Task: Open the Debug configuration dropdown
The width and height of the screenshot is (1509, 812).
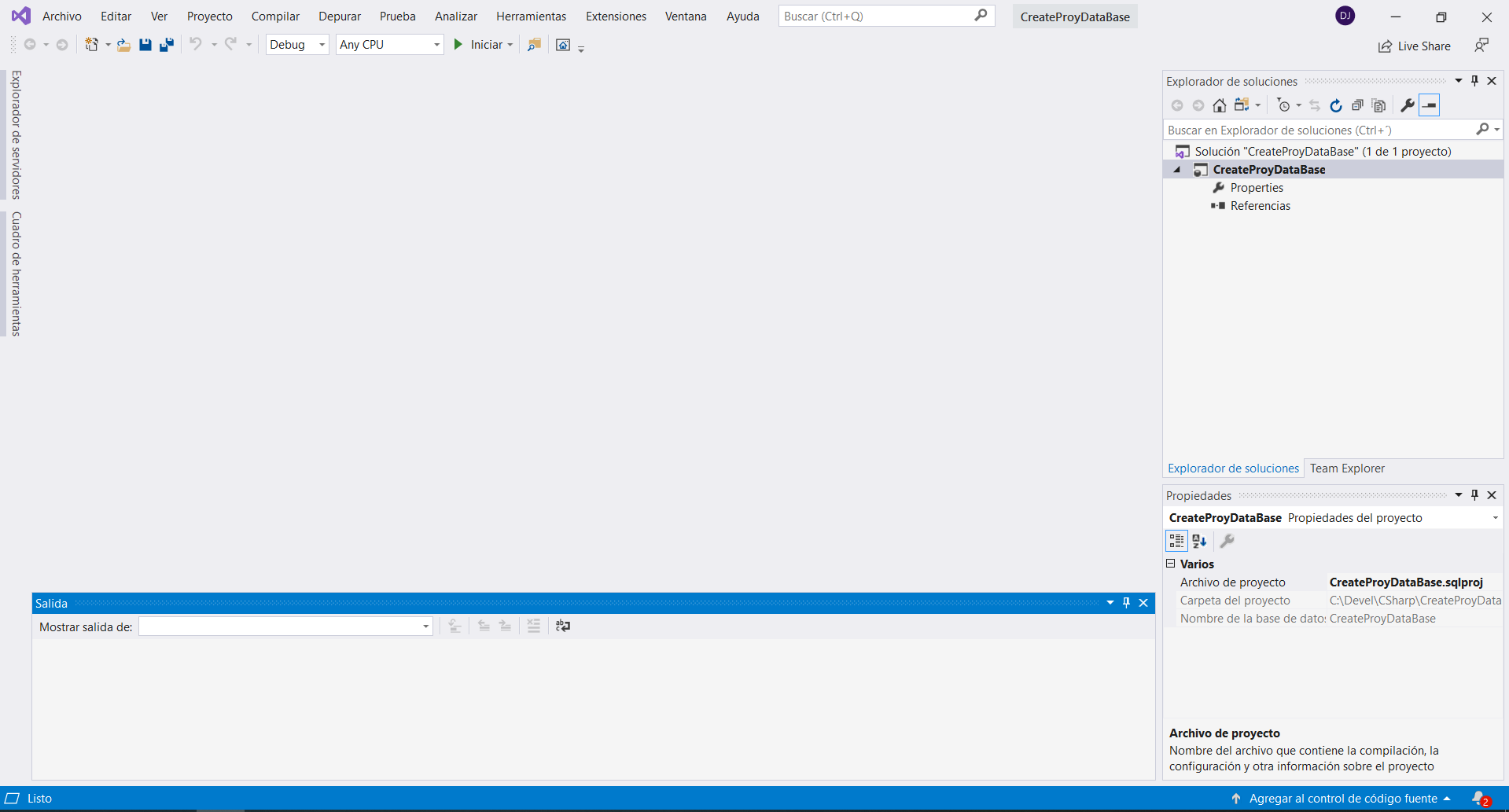Action: coord(297,45)
